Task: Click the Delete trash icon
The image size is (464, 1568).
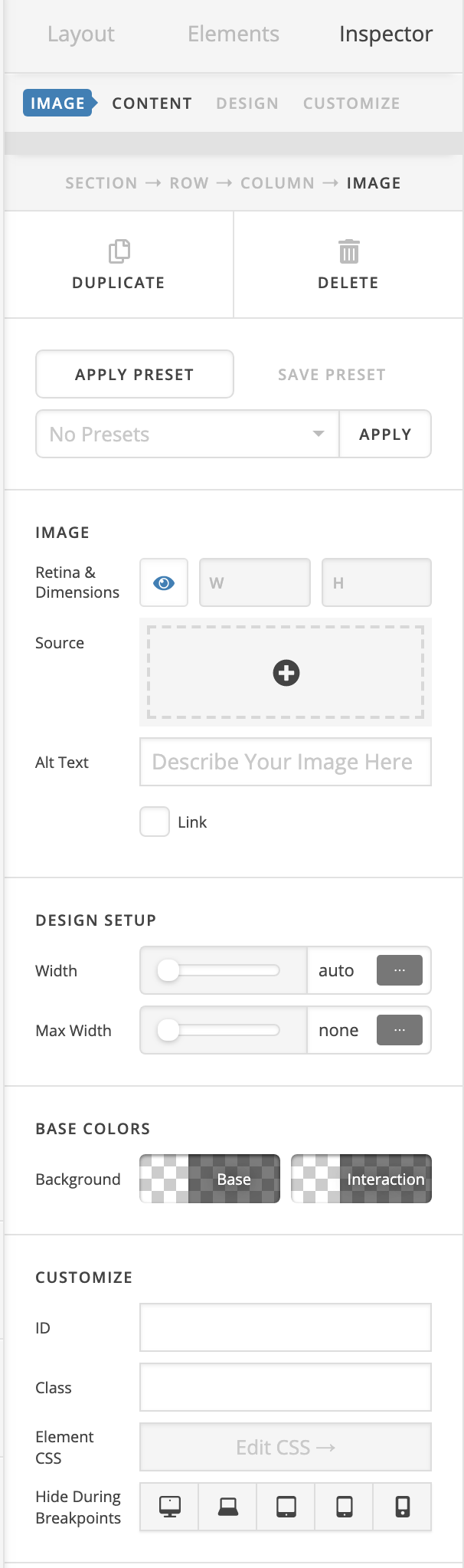Action: 348,251
